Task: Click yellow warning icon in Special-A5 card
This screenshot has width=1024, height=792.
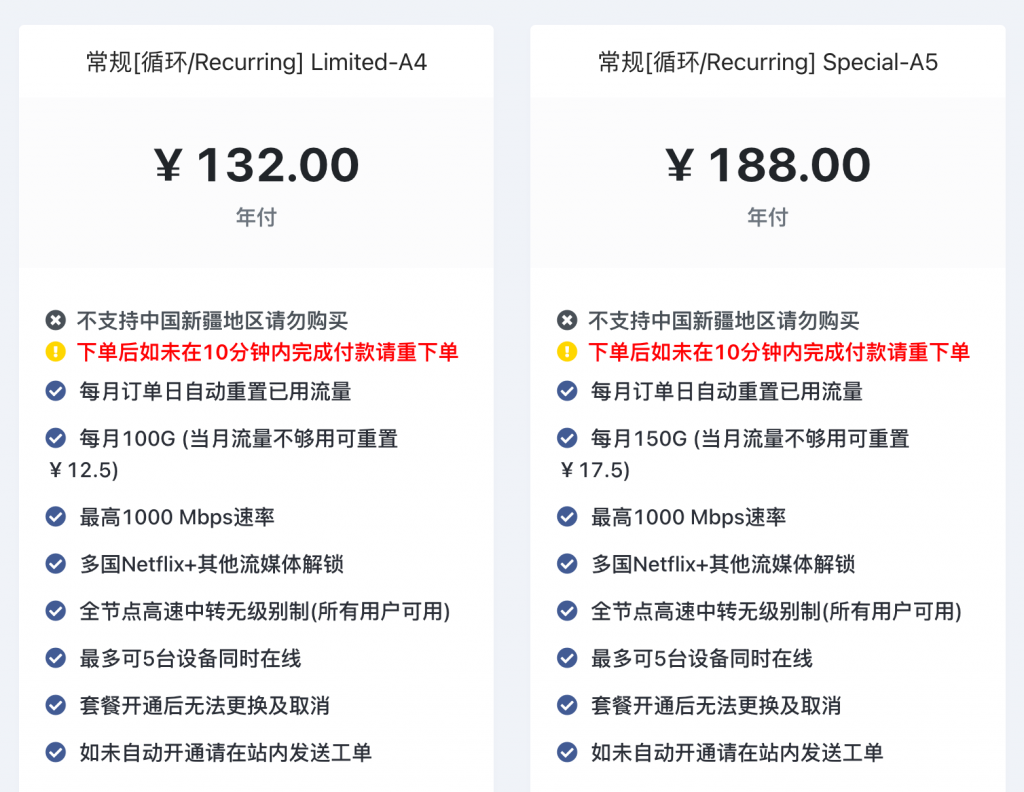Action: coord(567,352)
